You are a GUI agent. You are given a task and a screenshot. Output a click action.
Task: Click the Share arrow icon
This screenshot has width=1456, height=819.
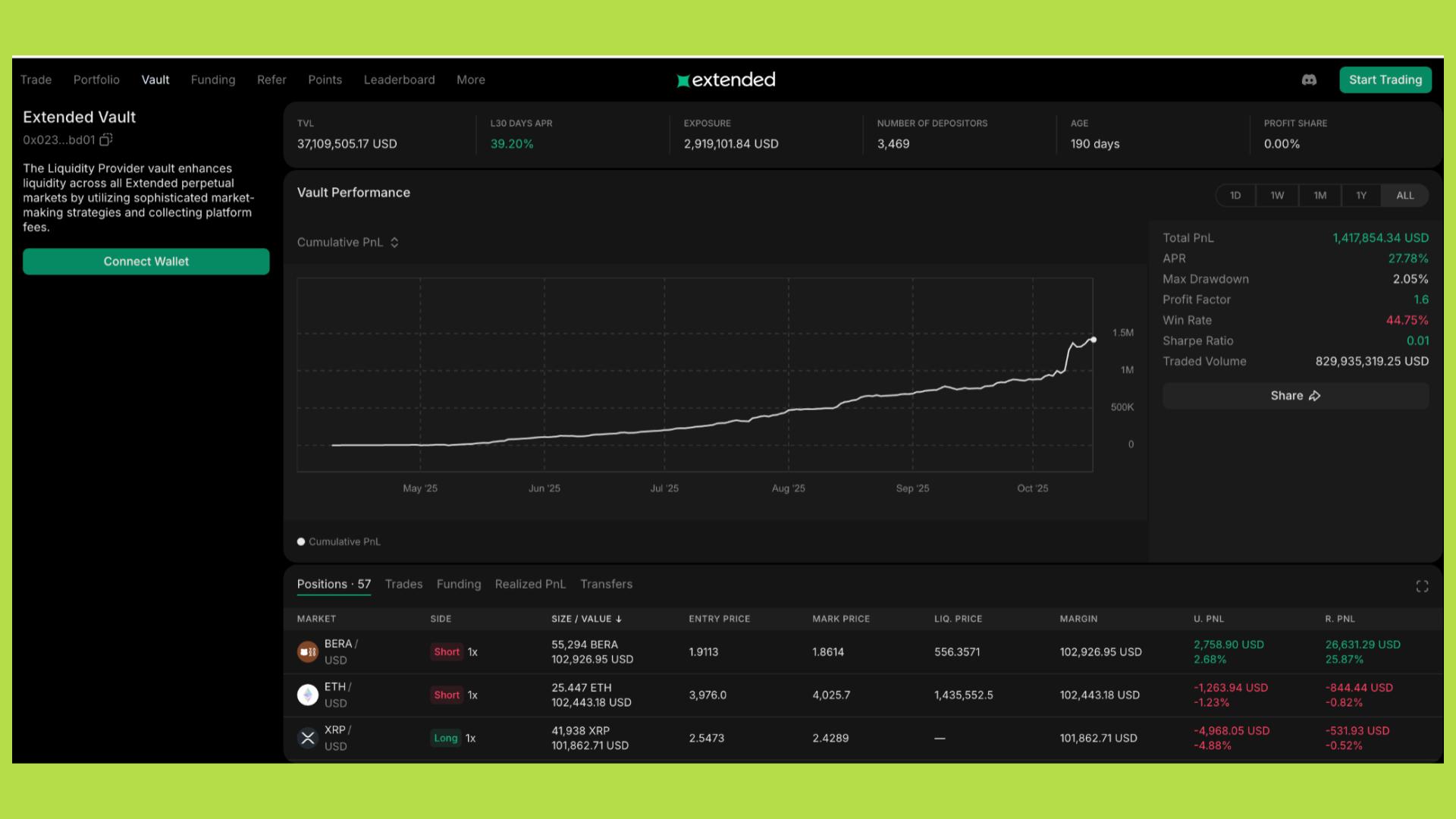(x=1315, y=396)
